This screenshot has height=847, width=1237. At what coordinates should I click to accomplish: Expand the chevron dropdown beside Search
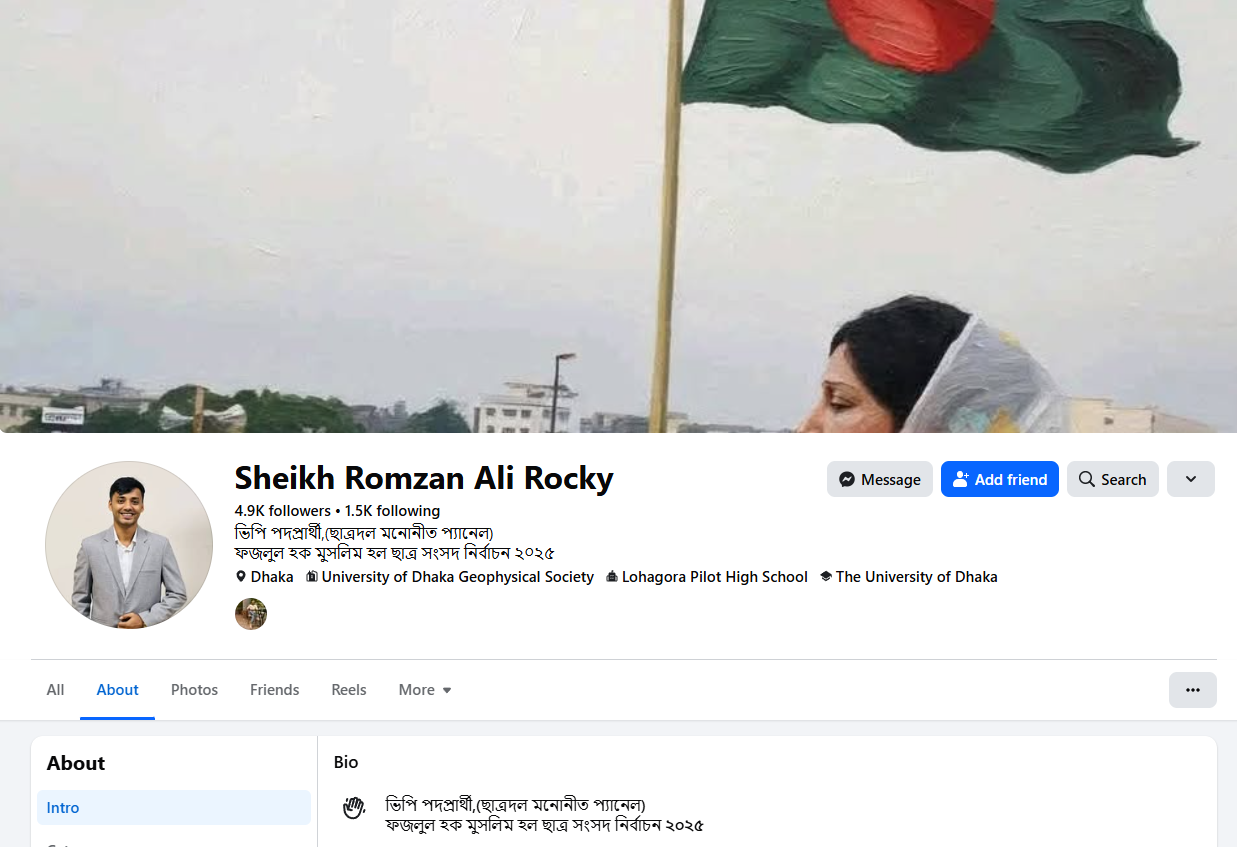click(x=1191, y=479)
